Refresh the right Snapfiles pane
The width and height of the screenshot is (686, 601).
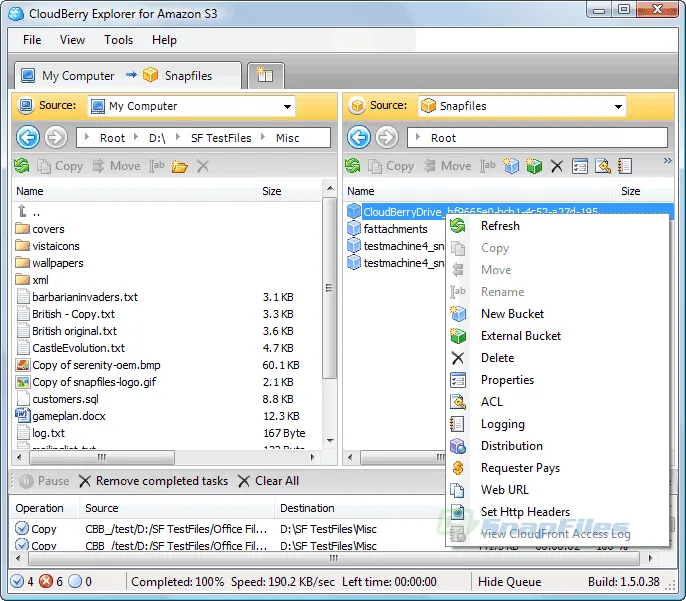pyautogui.click(x=352, y=166)
